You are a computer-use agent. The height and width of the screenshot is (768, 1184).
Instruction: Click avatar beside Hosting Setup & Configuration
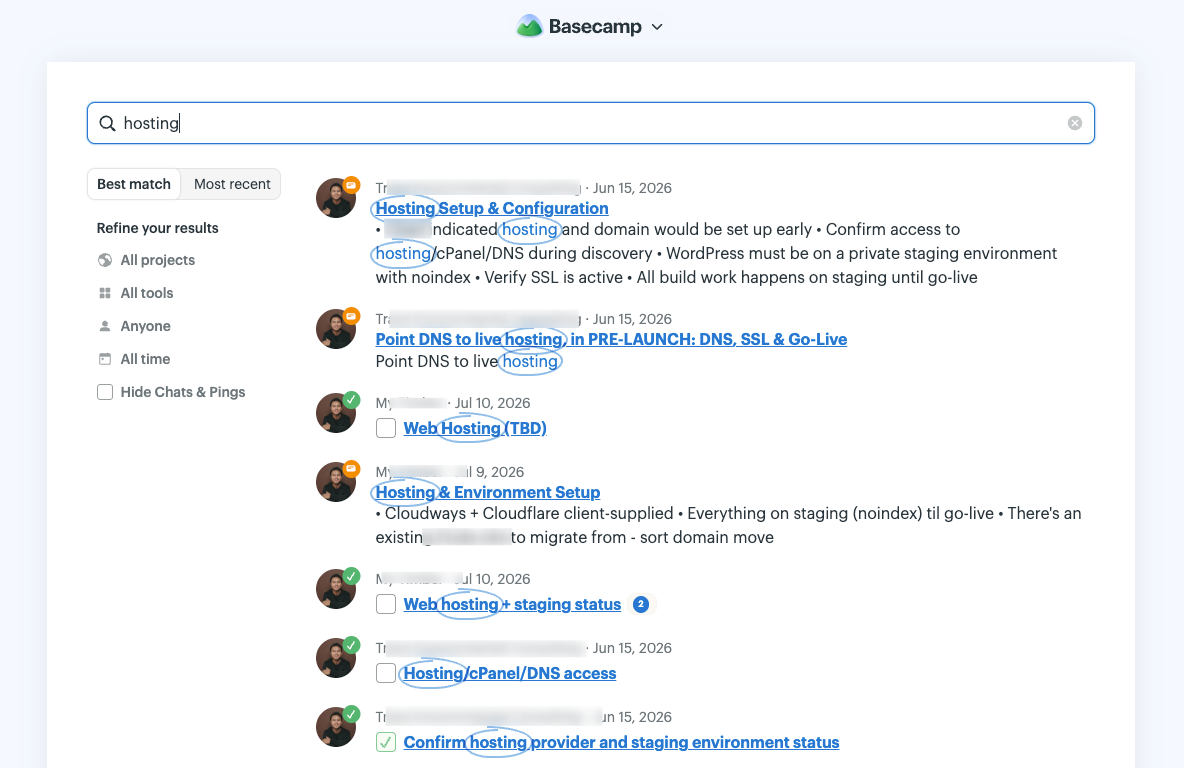coord(336,199)
